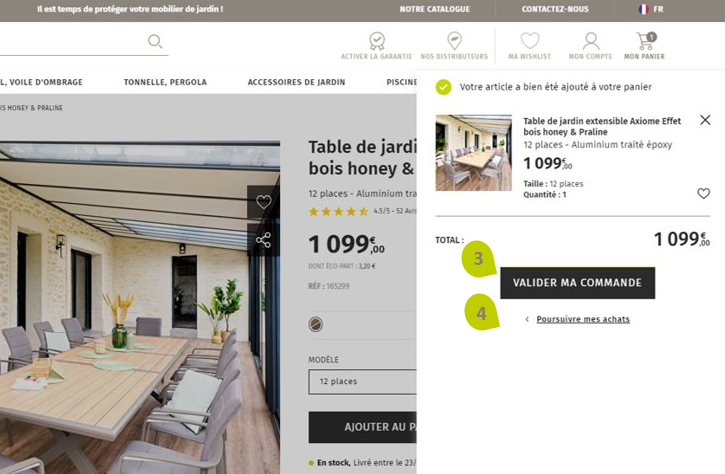Viewport: 725px width, 474px height.
Task: Open the Modèle 12 places dropdown
Action: tap(362, 382)
